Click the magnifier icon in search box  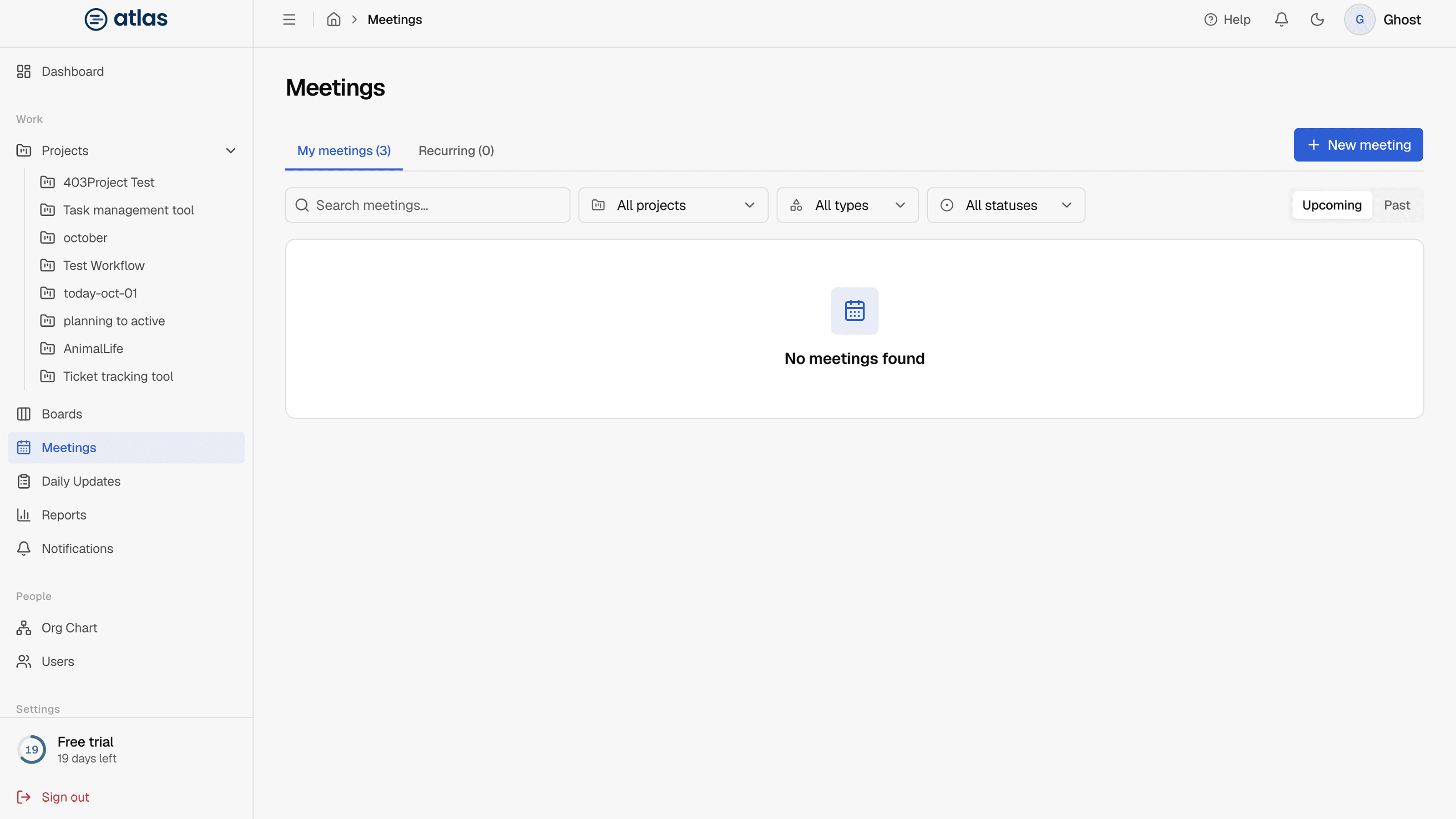pyautogui.click(x=303, y=205)
